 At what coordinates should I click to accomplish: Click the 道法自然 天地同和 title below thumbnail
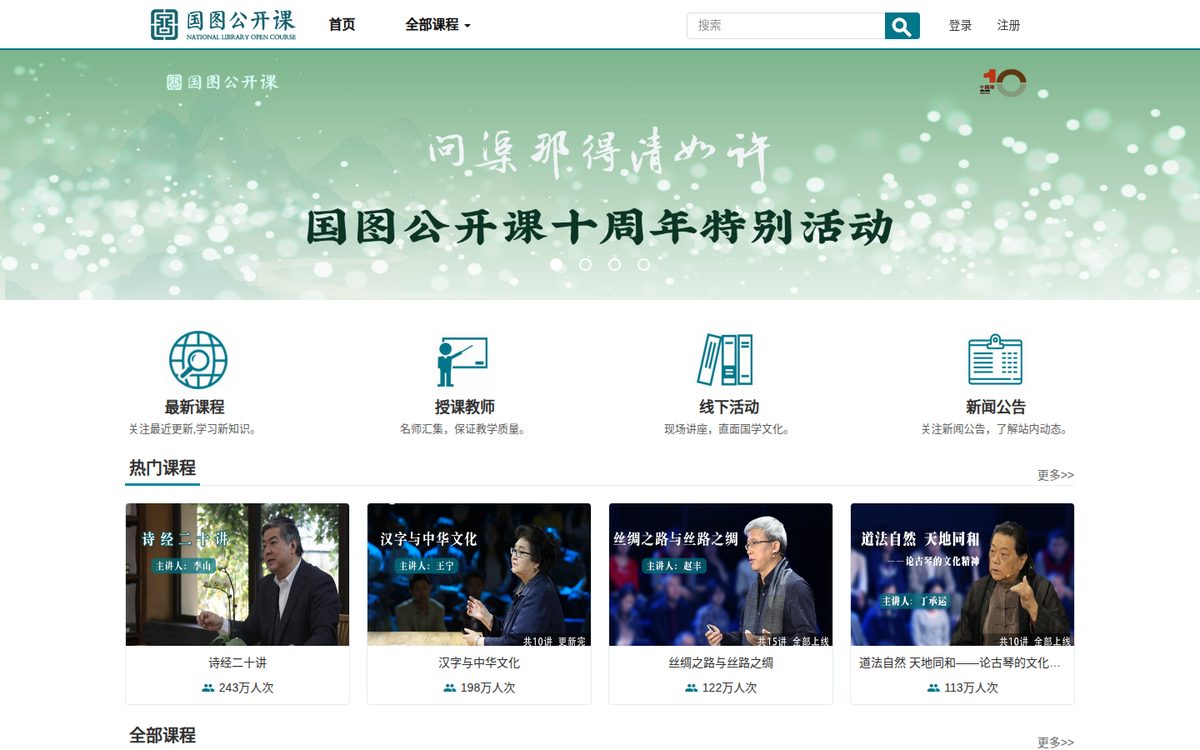click(x=960, y=663)
